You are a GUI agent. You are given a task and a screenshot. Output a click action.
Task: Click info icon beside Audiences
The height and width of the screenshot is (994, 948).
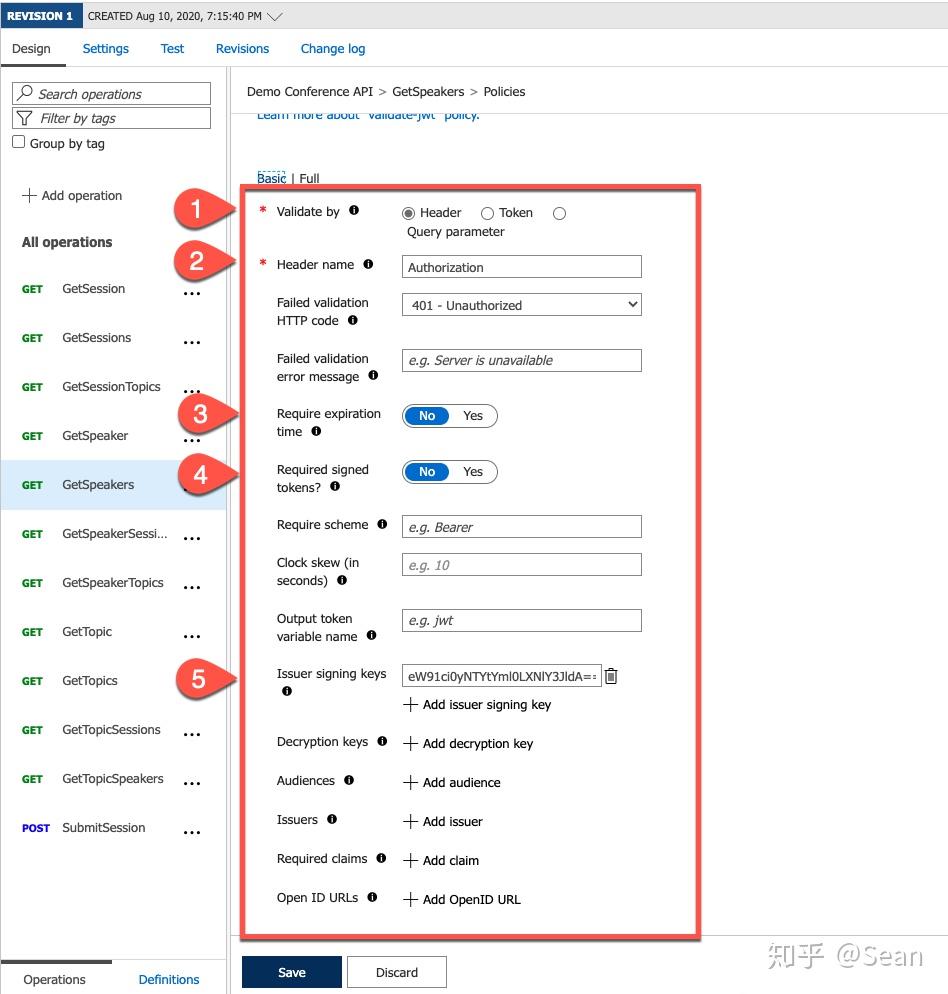coord(349,780)
